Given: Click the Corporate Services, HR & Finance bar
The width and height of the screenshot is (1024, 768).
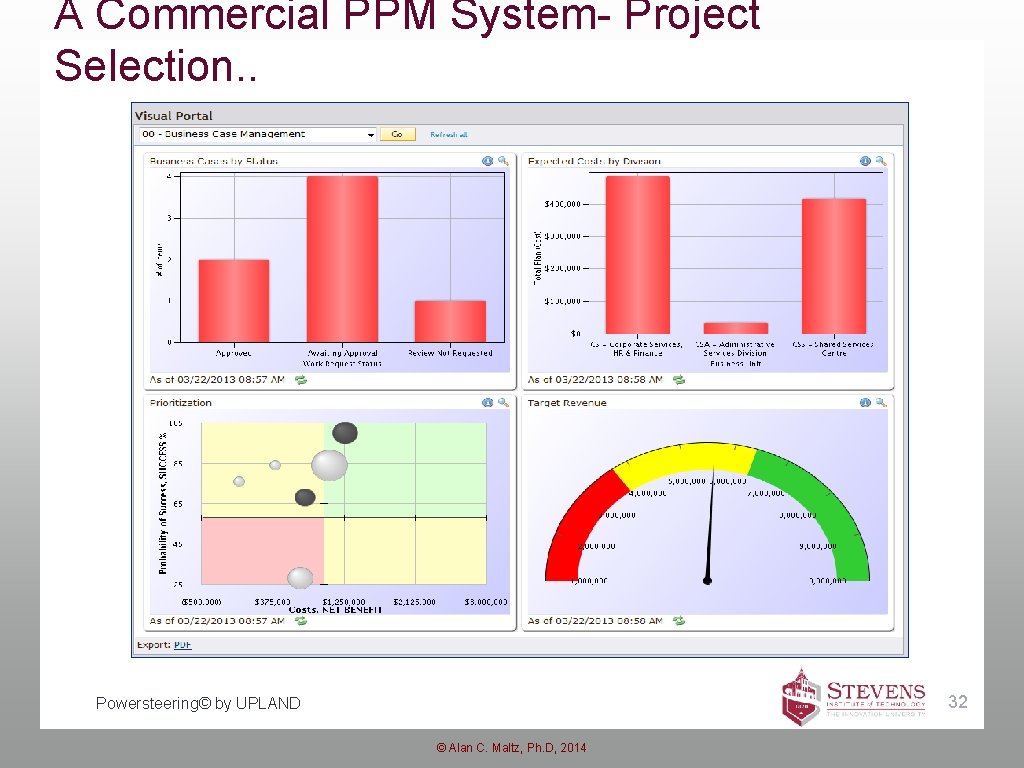Looking at the screenshot, I should coord(637,255).
